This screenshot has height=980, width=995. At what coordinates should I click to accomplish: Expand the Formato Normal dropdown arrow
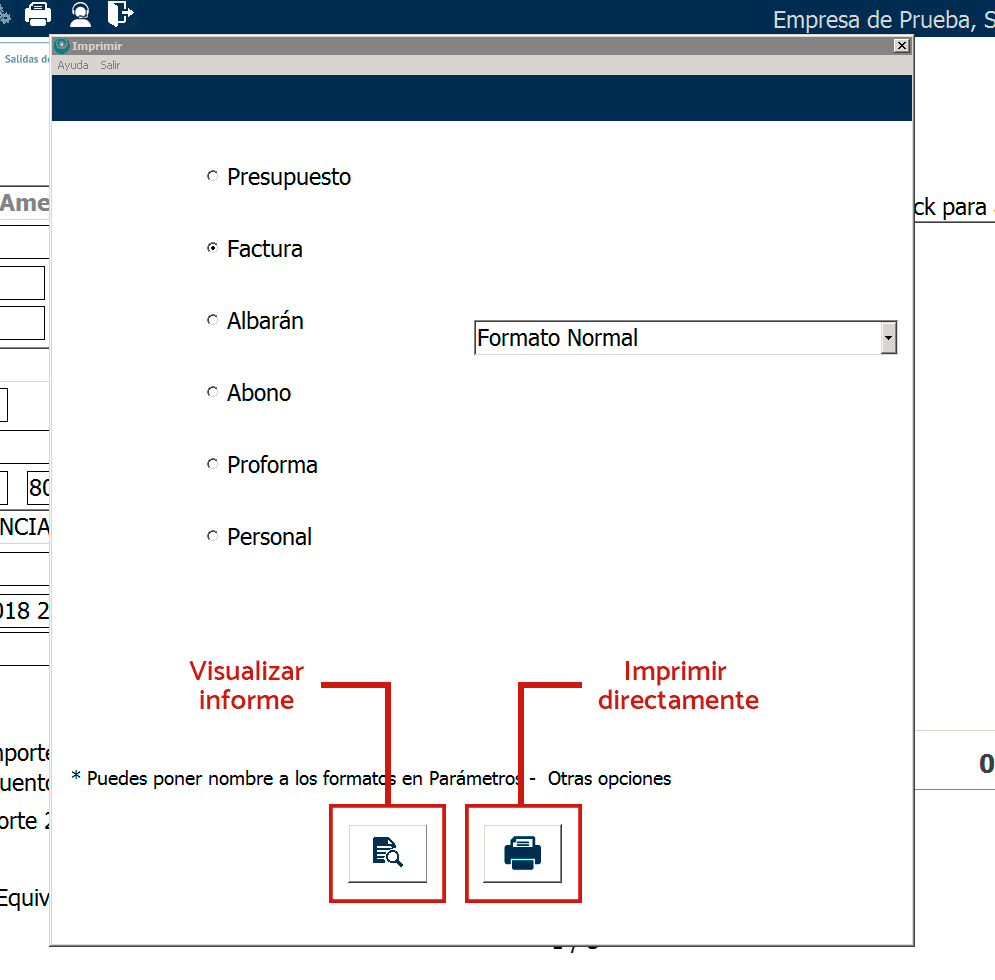pos(888,339)
